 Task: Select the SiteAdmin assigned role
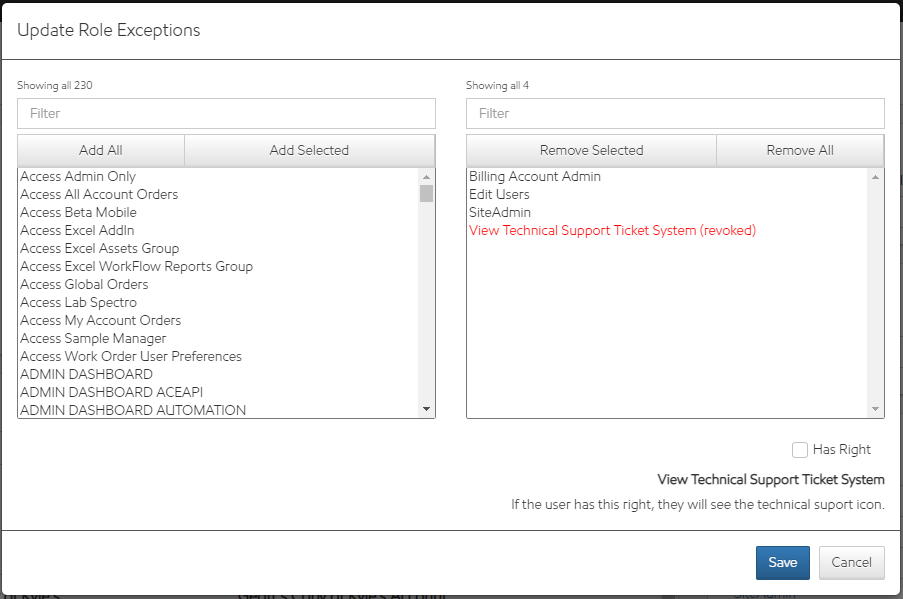click(x=500, y=212)
